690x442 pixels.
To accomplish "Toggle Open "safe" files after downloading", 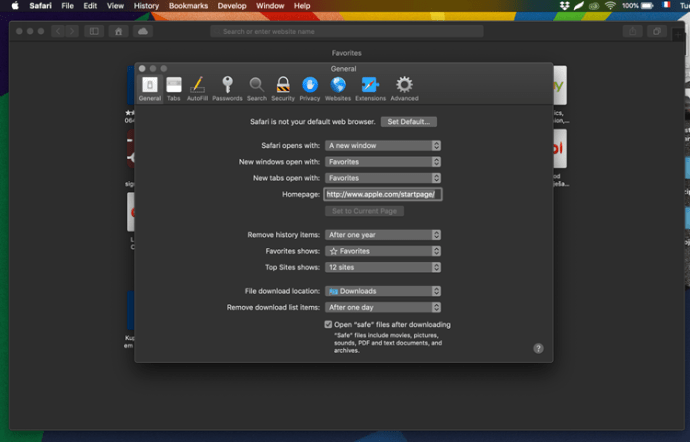I will click(328, 324).
